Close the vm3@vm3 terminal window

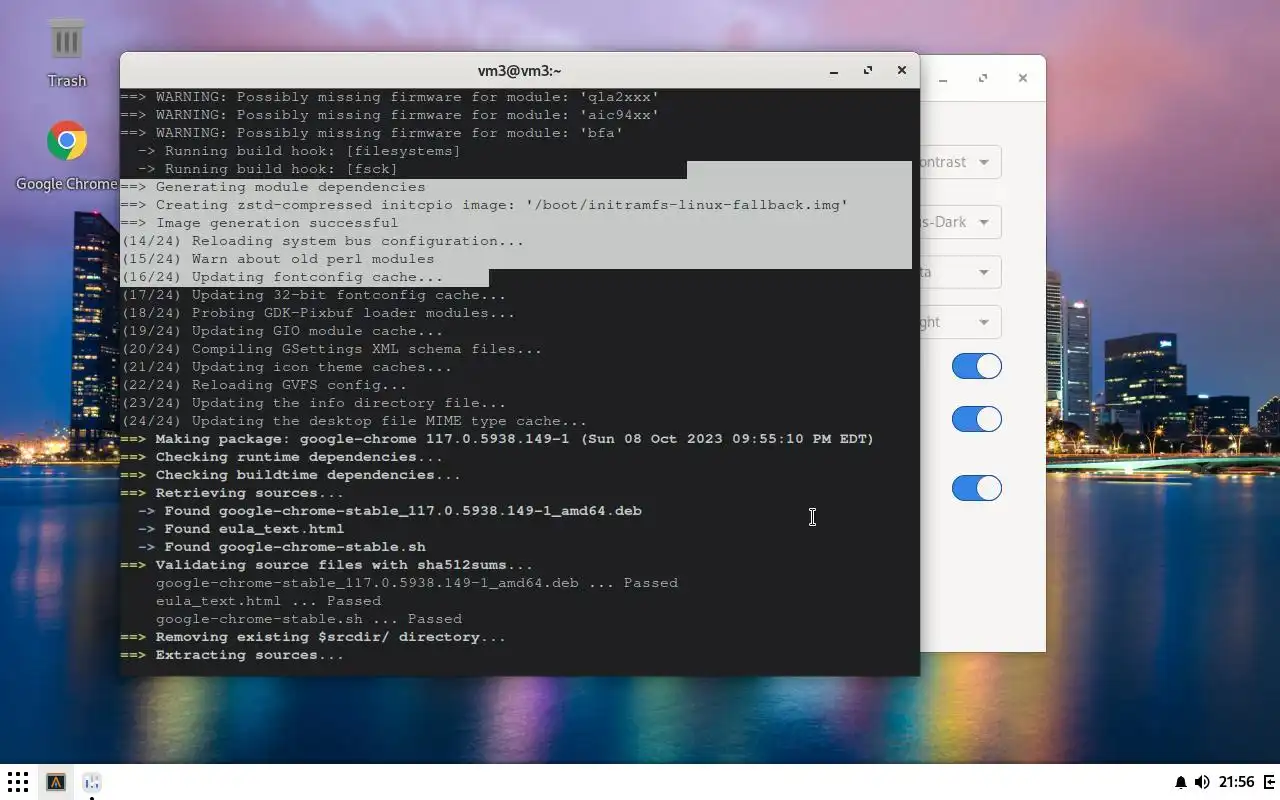click(901, 70)
